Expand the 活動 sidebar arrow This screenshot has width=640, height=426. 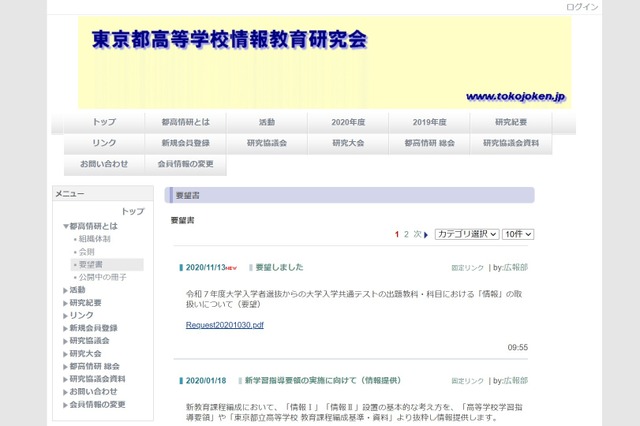point(65,290)
